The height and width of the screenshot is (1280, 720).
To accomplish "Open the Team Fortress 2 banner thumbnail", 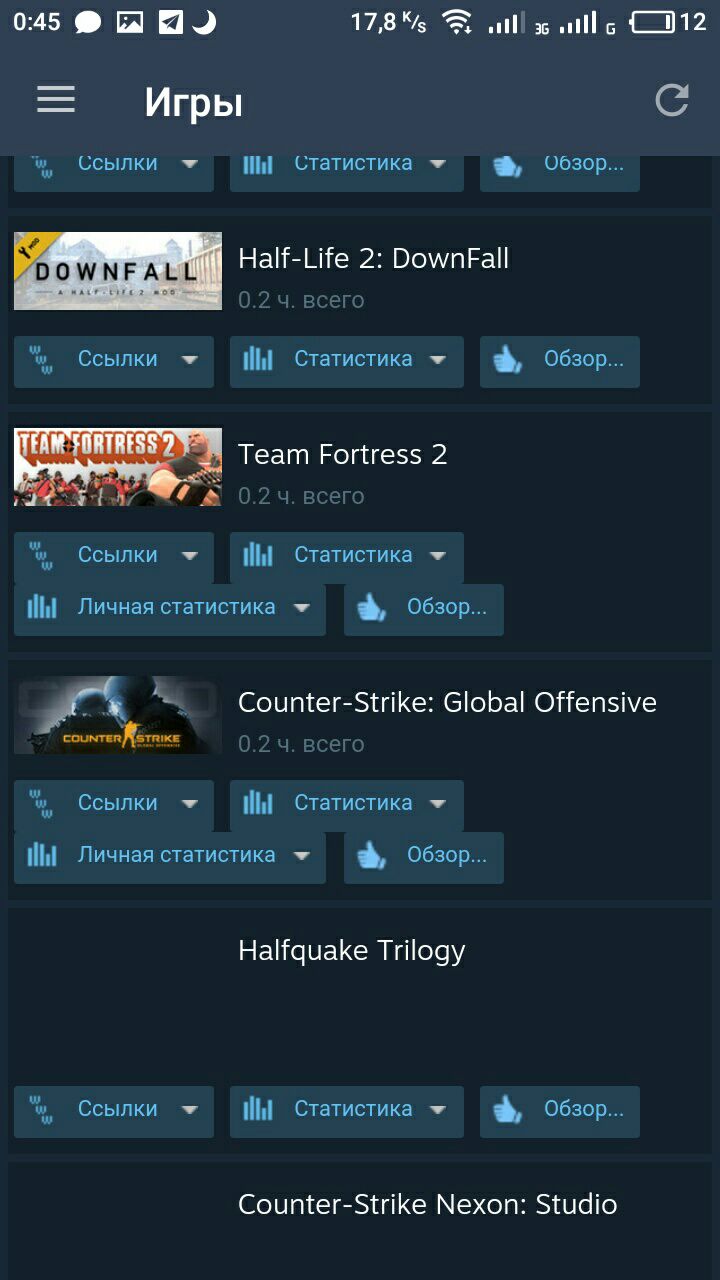I will [x=118, y=467].
